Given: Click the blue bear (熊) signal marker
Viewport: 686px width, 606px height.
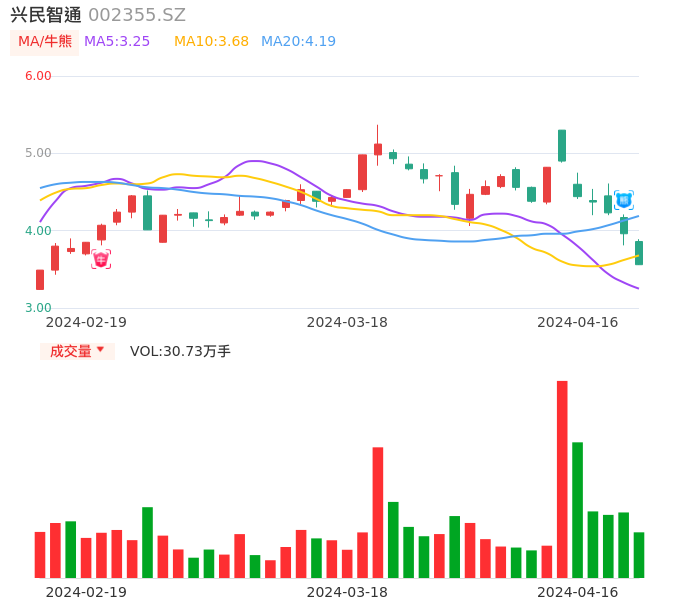Looking at the screenshot, I should [x=623, y=200].
